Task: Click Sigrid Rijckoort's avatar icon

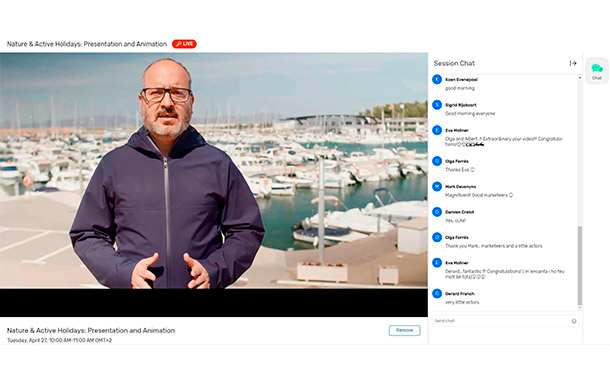Action: pyautogui.click(x=437, y=105)
